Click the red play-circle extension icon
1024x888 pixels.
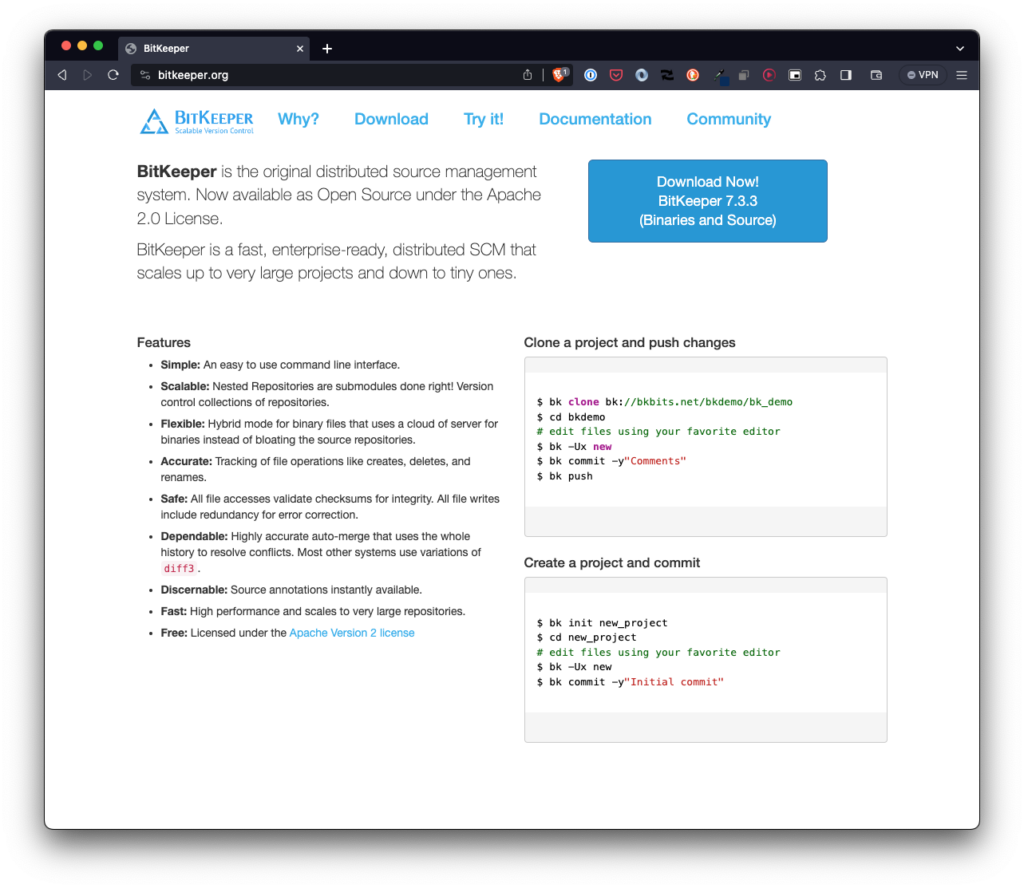pos(769,75)
